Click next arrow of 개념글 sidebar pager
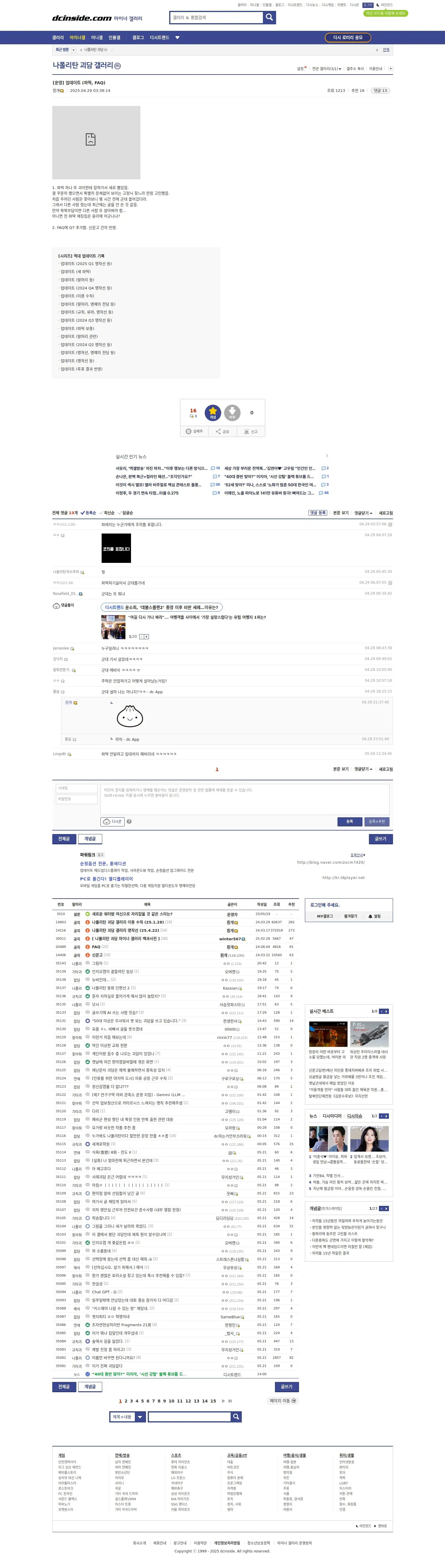 387,1208
